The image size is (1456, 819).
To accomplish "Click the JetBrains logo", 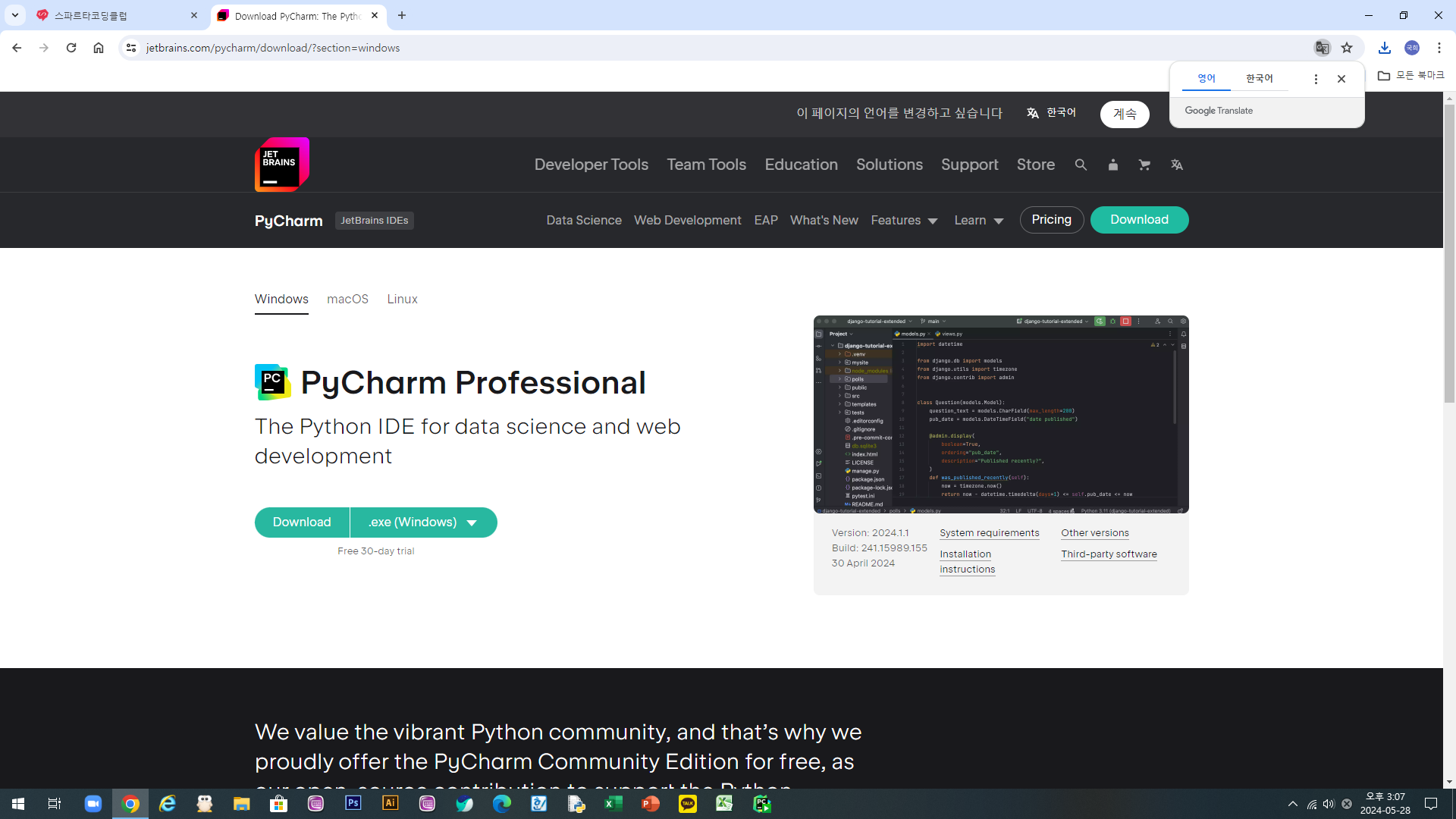I will [282, 165].
